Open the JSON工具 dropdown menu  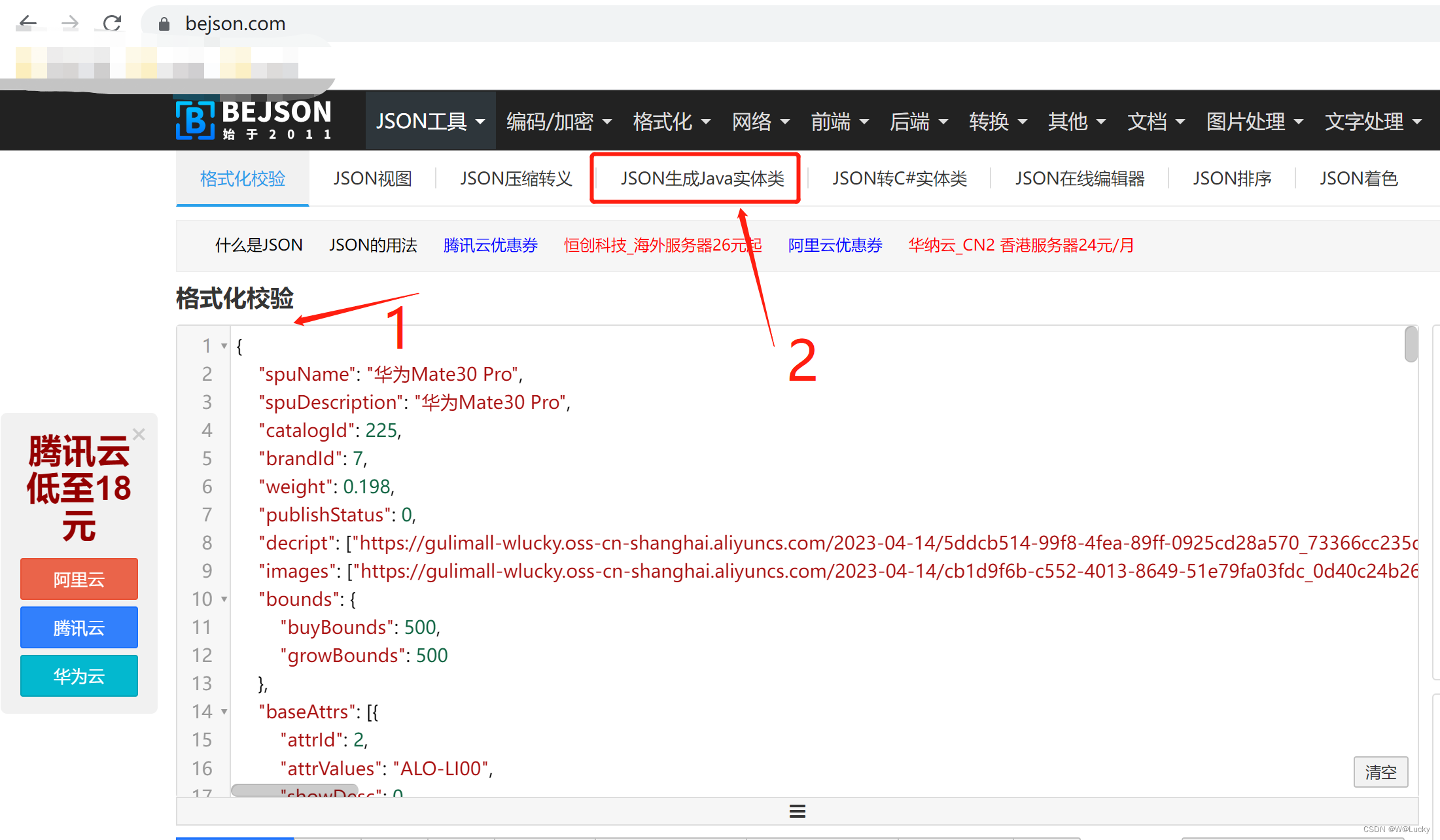point(430,121)
